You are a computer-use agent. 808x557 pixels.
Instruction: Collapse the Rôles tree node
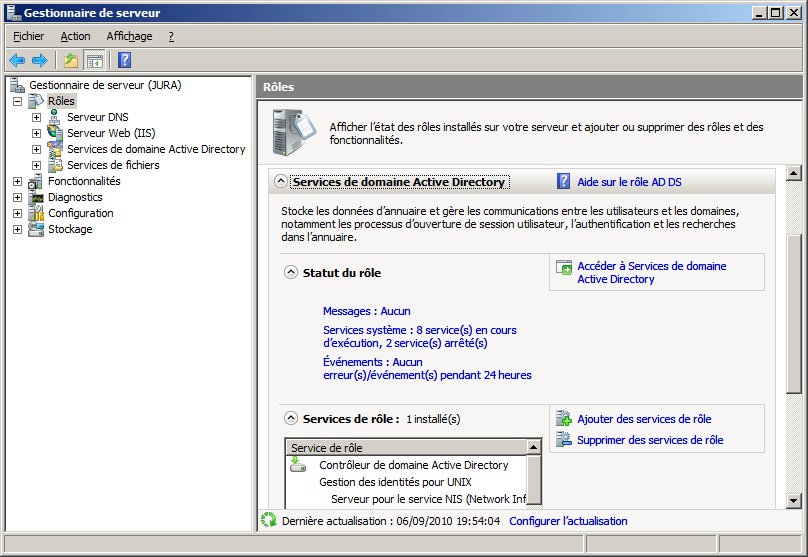coord(18,101)
